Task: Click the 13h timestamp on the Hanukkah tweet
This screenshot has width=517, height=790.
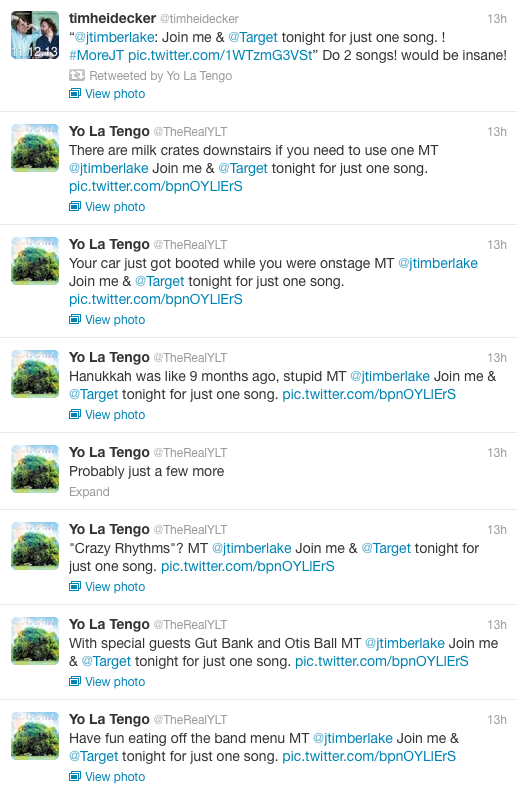Action: point(497,358)
